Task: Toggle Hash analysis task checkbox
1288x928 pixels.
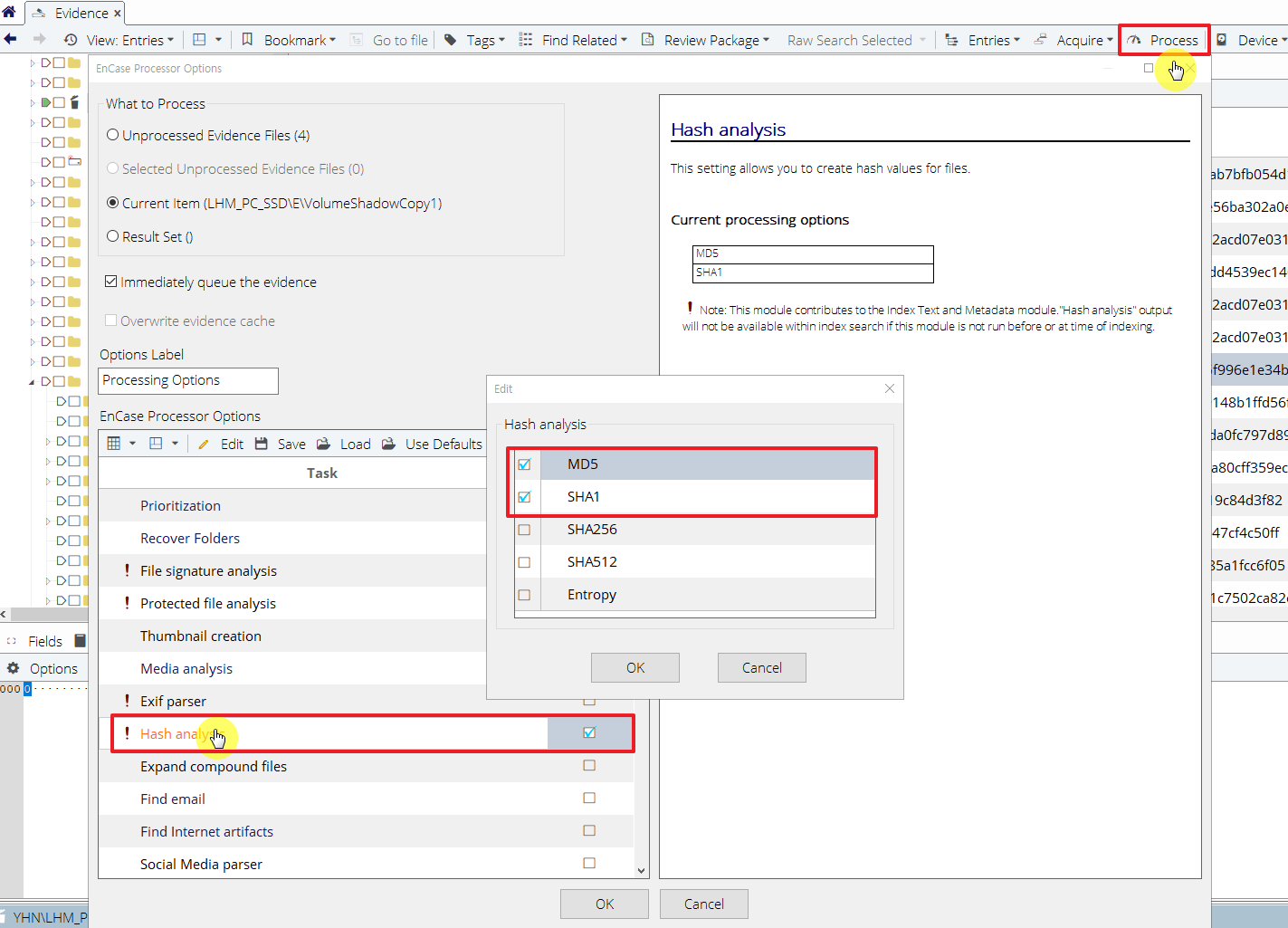Action: pos(589,732)
